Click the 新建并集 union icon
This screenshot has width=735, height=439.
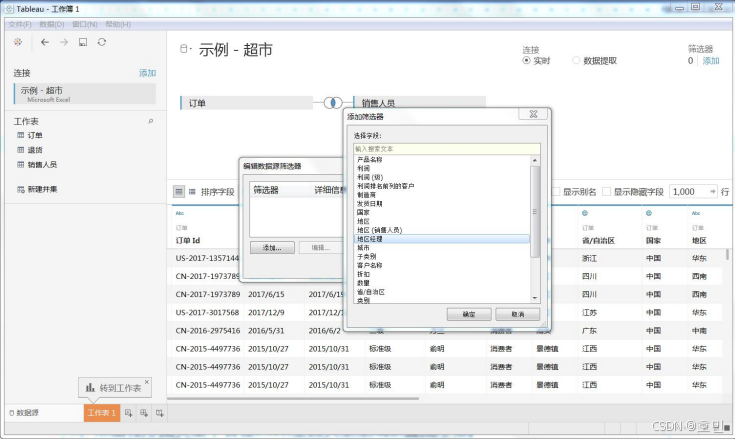point(21,189)
